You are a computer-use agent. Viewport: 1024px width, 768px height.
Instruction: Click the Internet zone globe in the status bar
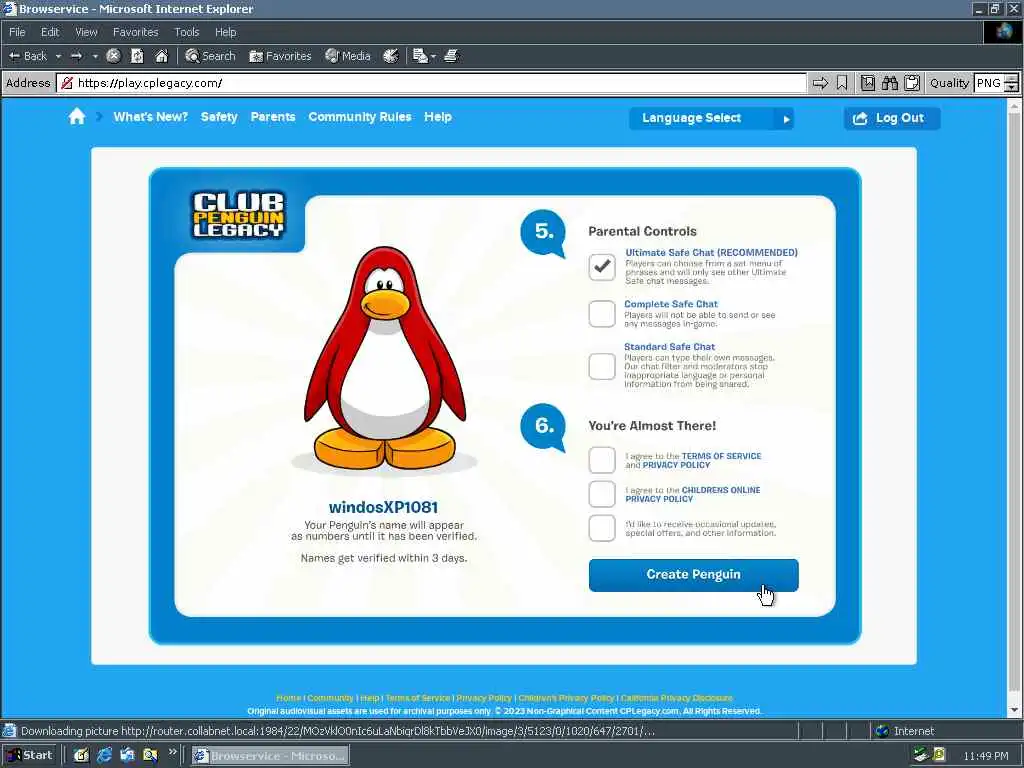coord(882,731)
